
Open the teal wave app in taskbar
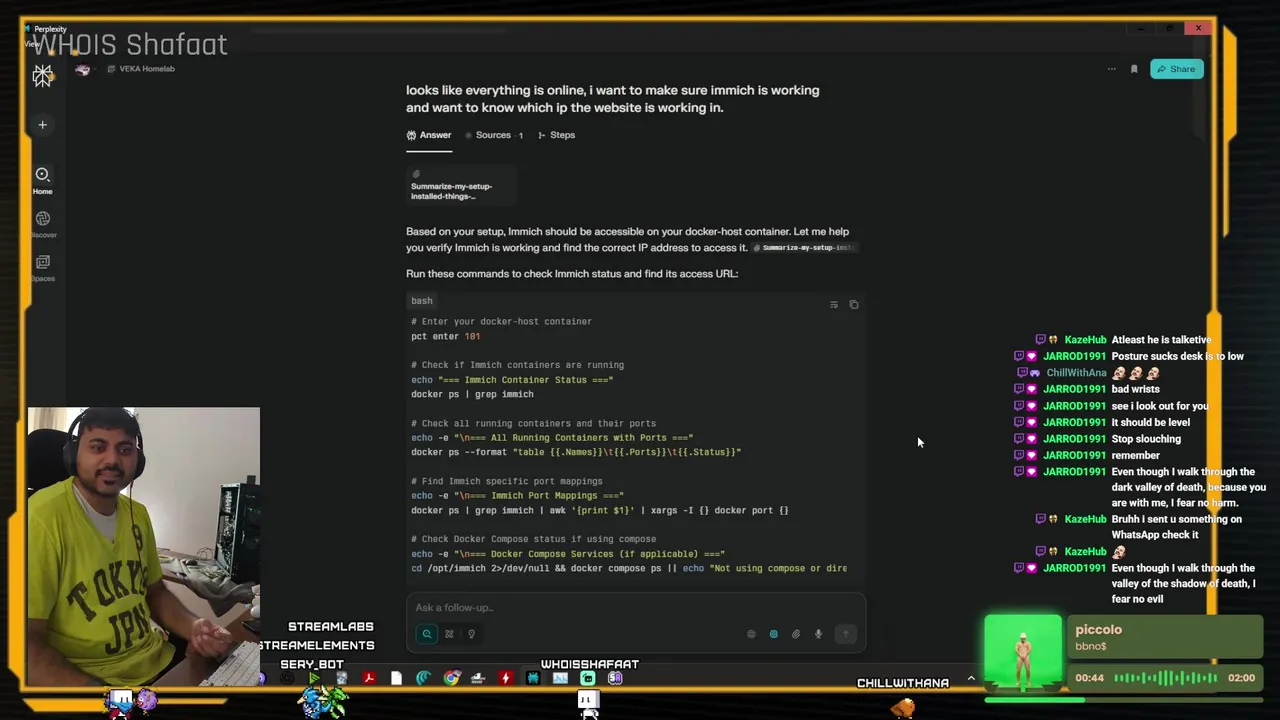point(423,678)
